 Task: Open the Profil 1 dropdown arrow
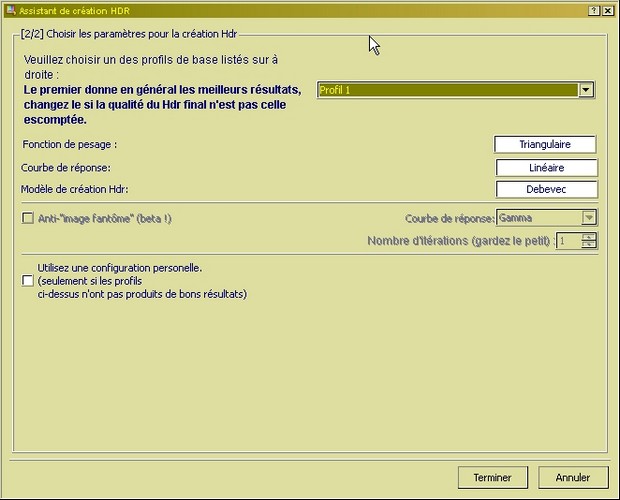pyautogui.click(x=587, y=90)
